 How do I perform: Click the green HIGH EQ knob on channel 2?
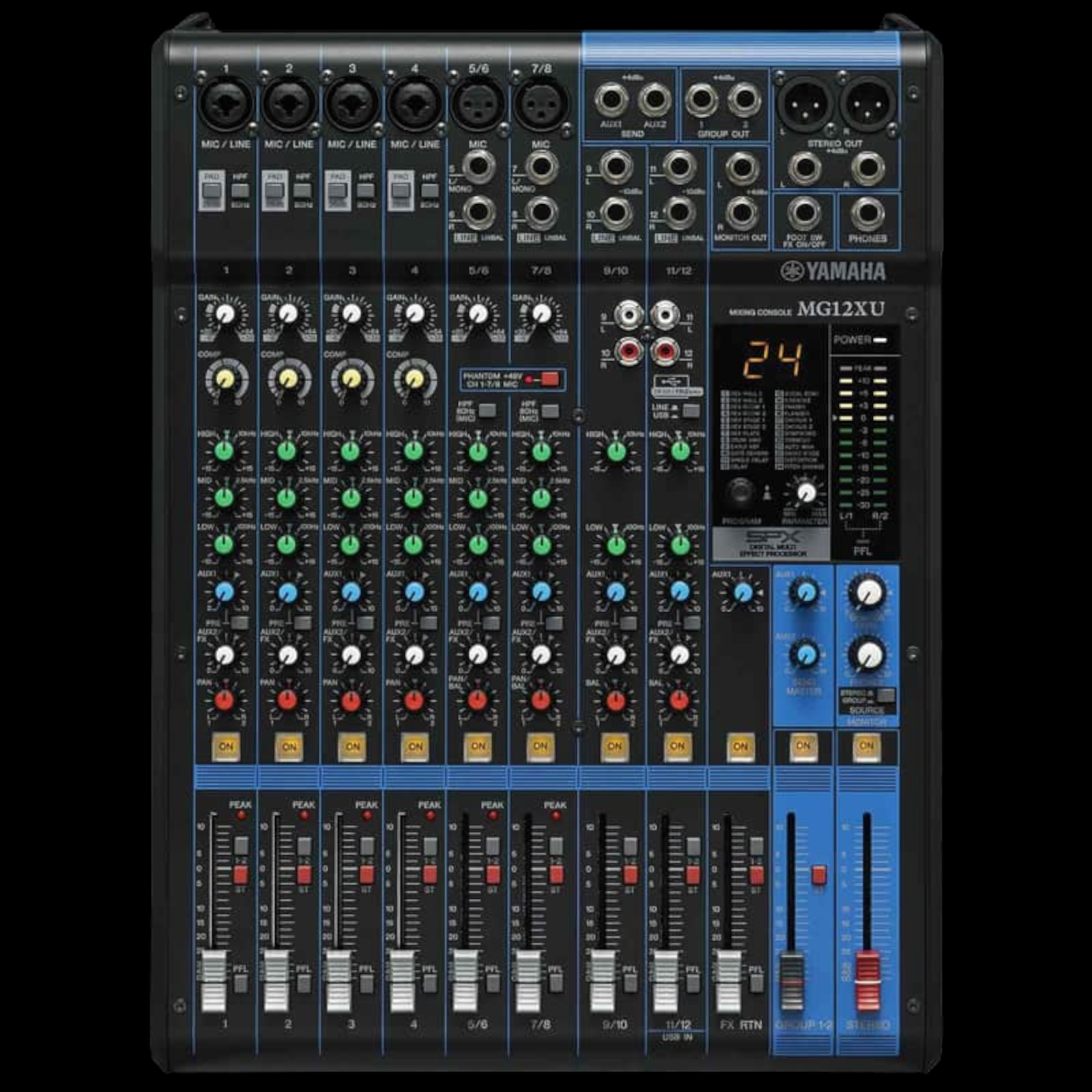[287, 451]
